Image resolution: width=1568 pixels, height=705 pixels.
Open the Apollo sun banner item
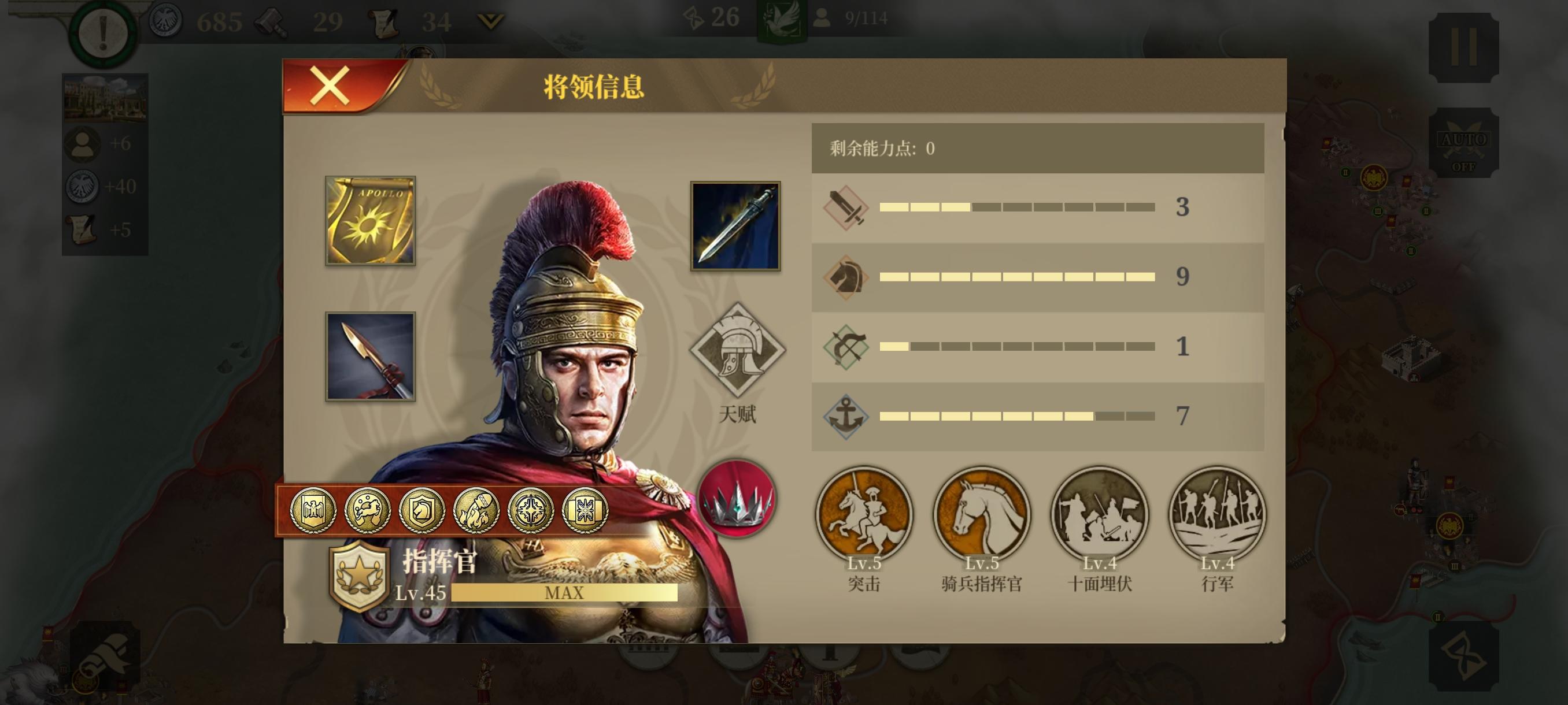tap(370, 221)
